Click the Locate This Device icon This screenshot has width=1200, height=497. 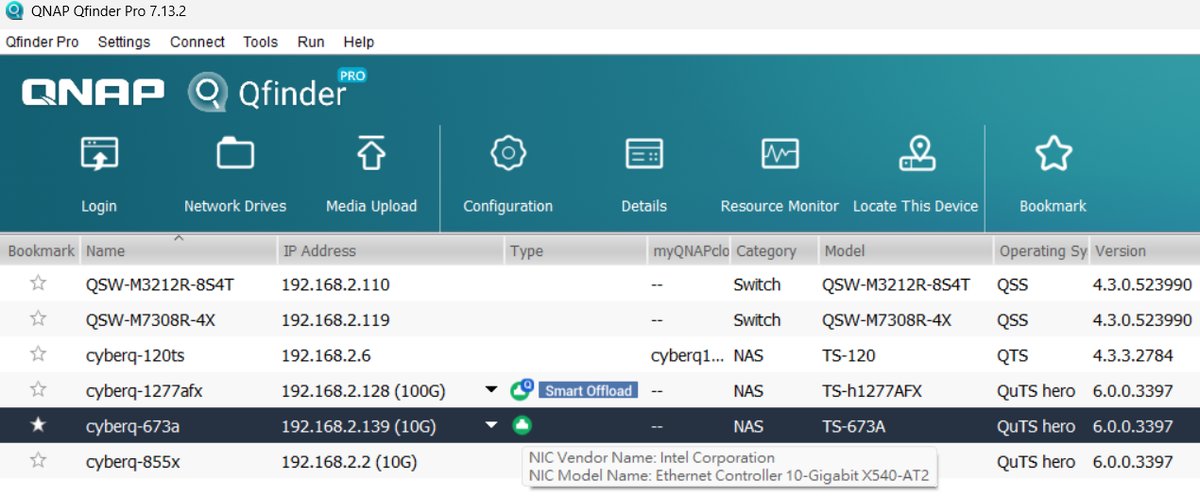click(x=916, y=154)
